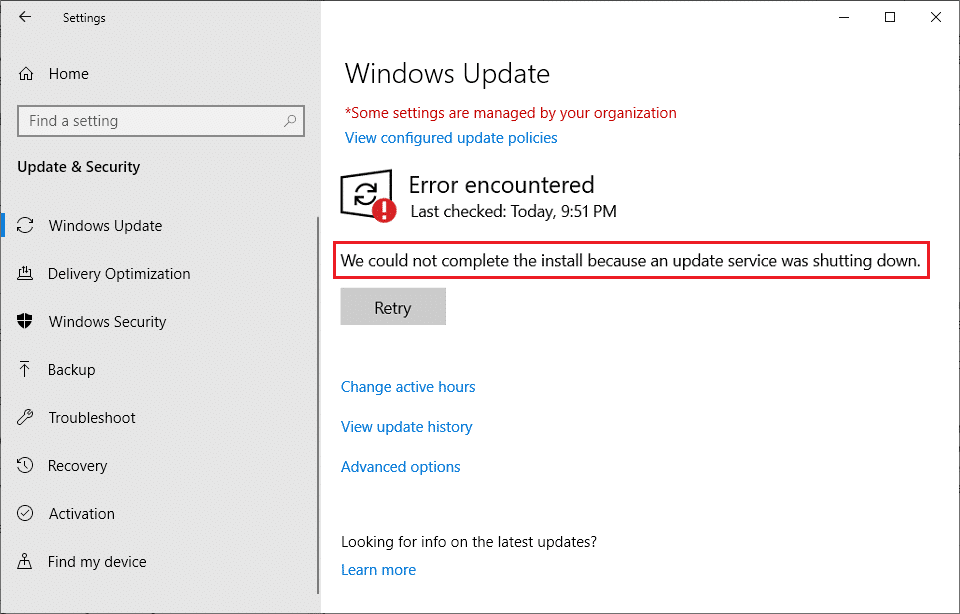Click the Recovery icon in sidebar

point(27,466)
